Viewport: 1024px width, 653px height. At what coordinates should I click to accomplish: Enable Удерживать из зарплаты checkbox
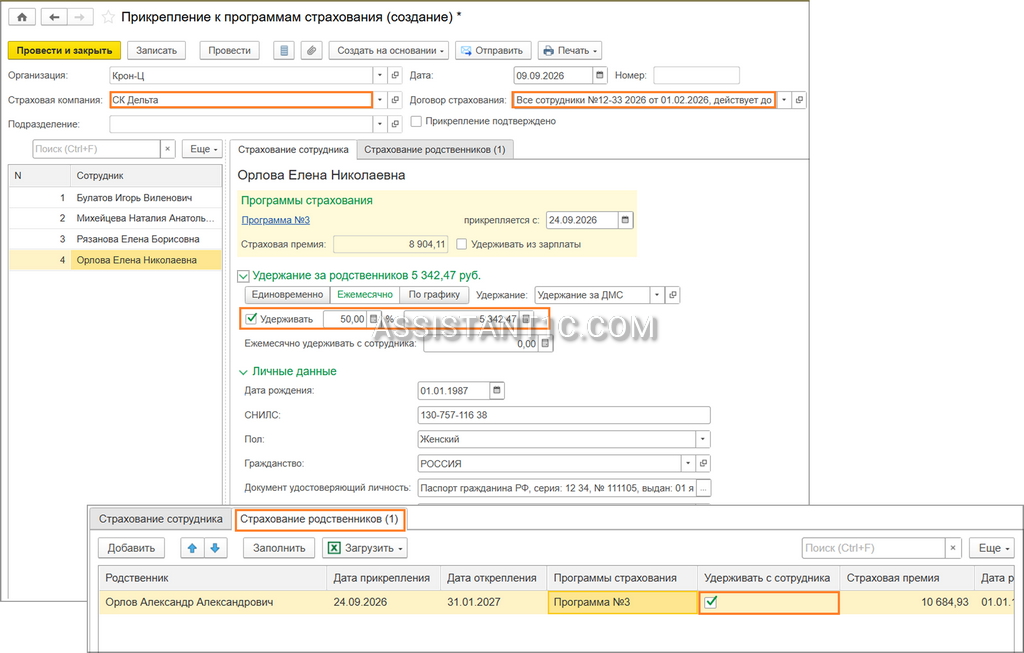click(462, 244)
